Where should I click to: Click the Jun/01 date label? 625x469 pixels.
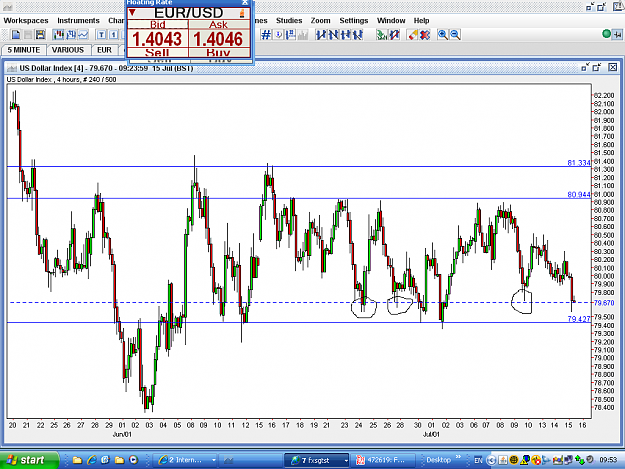click(x=122, y=434)
